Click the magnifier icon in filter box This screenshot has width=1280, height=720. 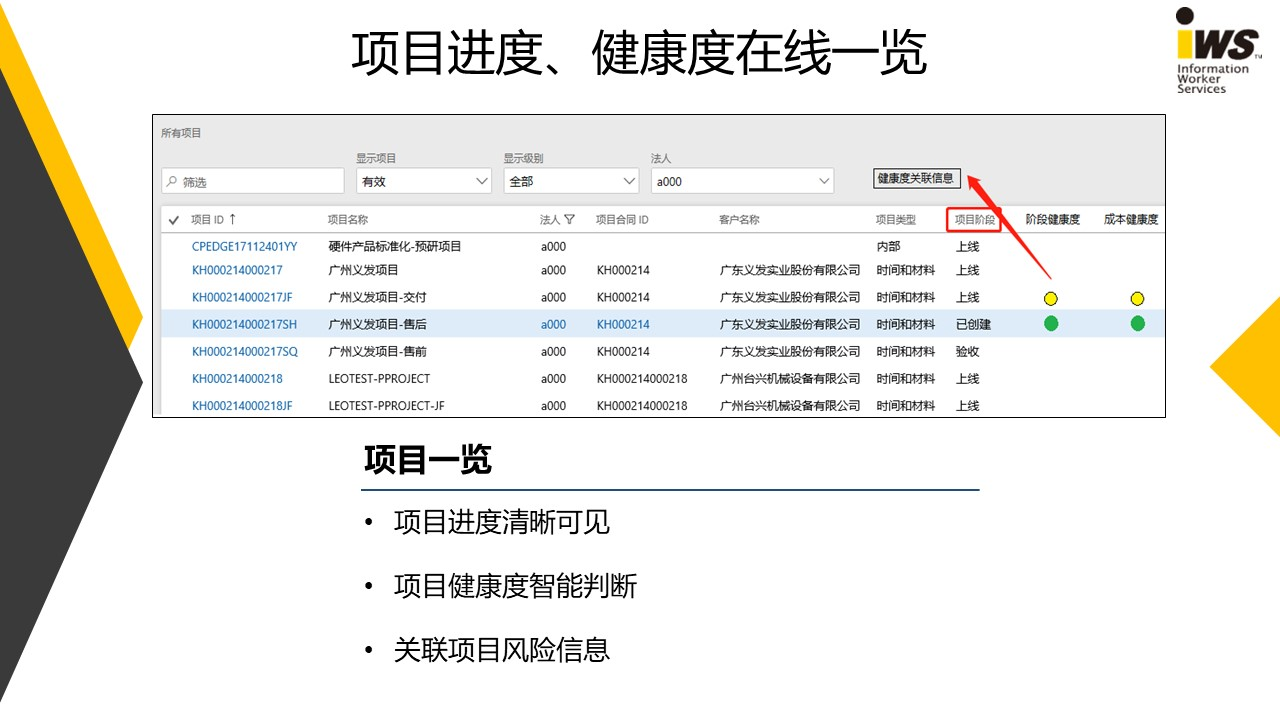(x=172, y=182)
